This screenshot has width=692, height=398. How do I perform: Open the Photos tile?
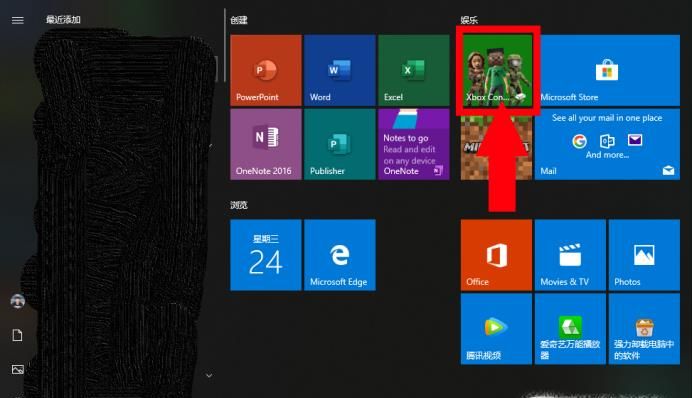pos(644,255)
